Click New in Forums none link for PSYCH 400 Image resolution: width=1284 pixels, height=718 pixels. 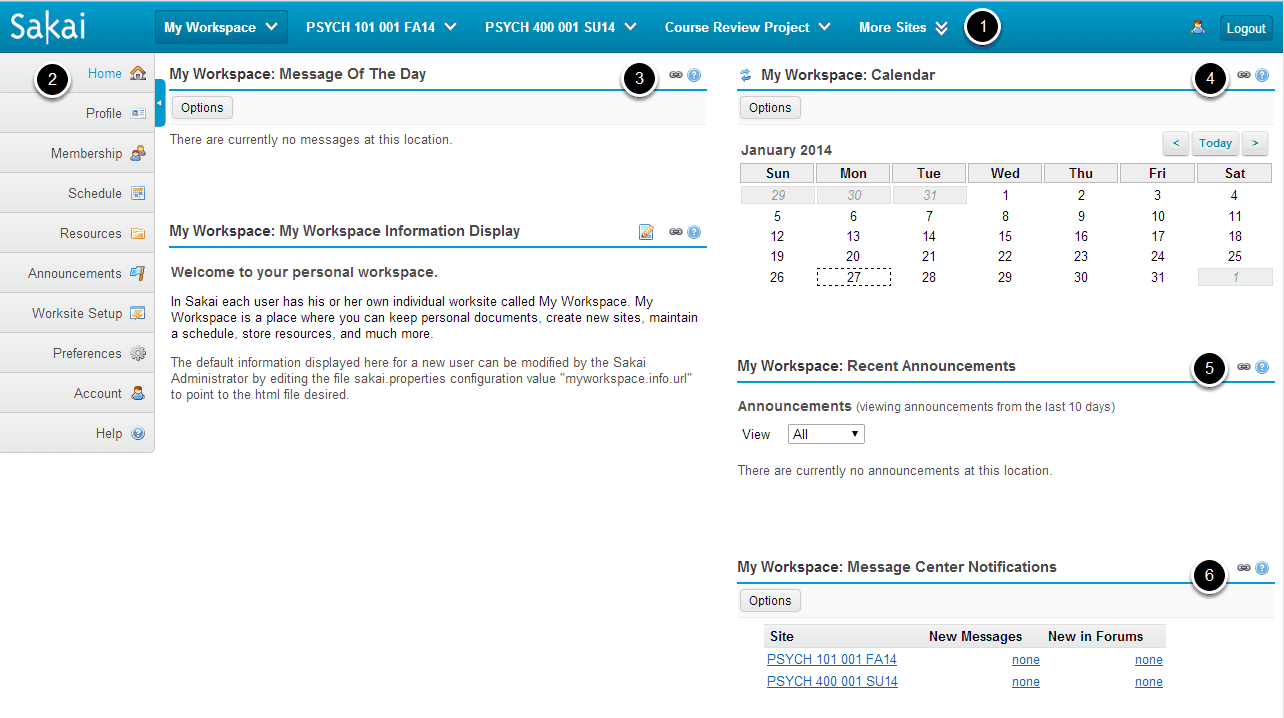1149,682
